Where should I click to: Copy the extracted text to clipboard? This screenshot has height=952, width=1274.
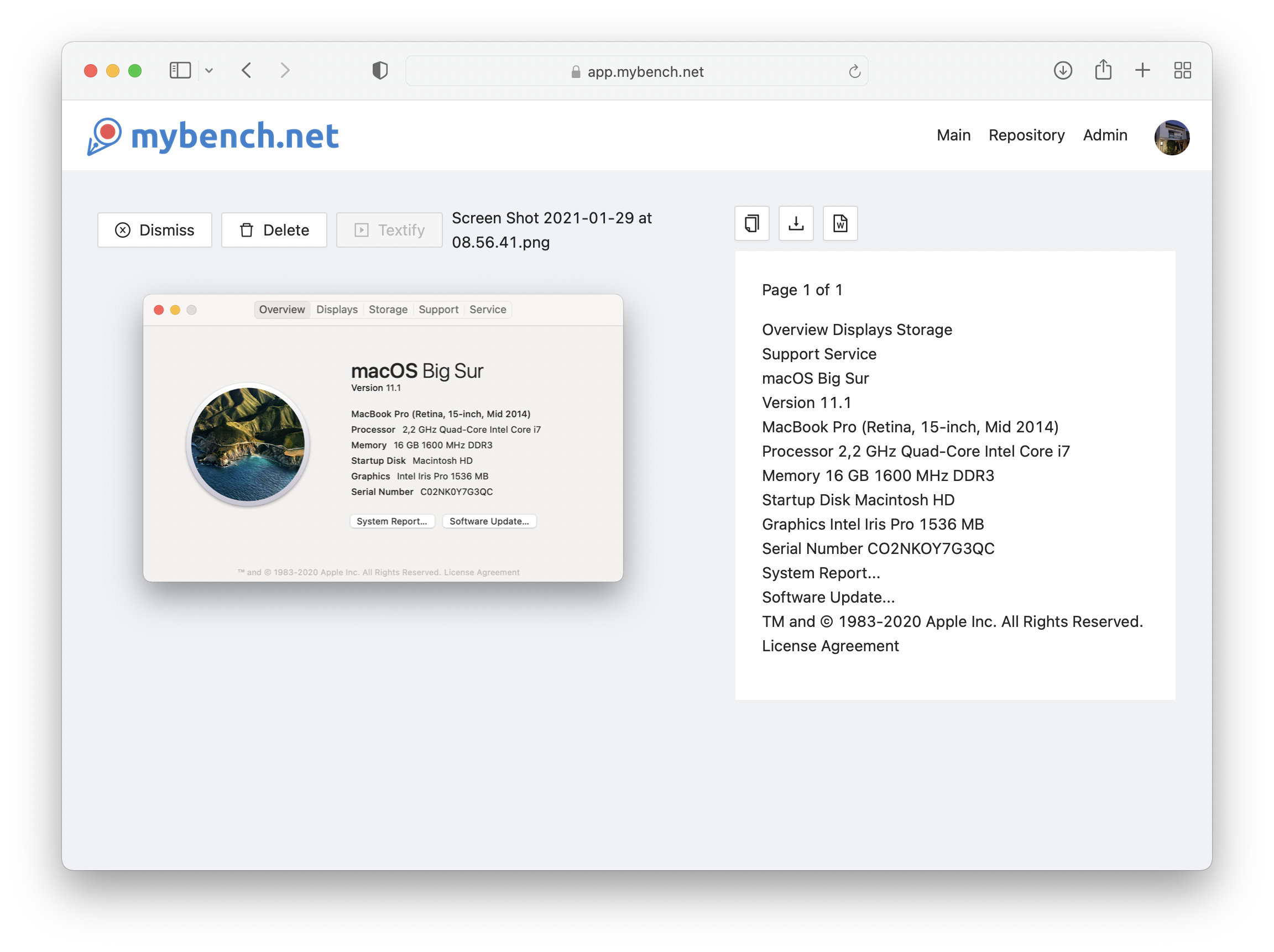pyautogui.click(x=751, y=223)
